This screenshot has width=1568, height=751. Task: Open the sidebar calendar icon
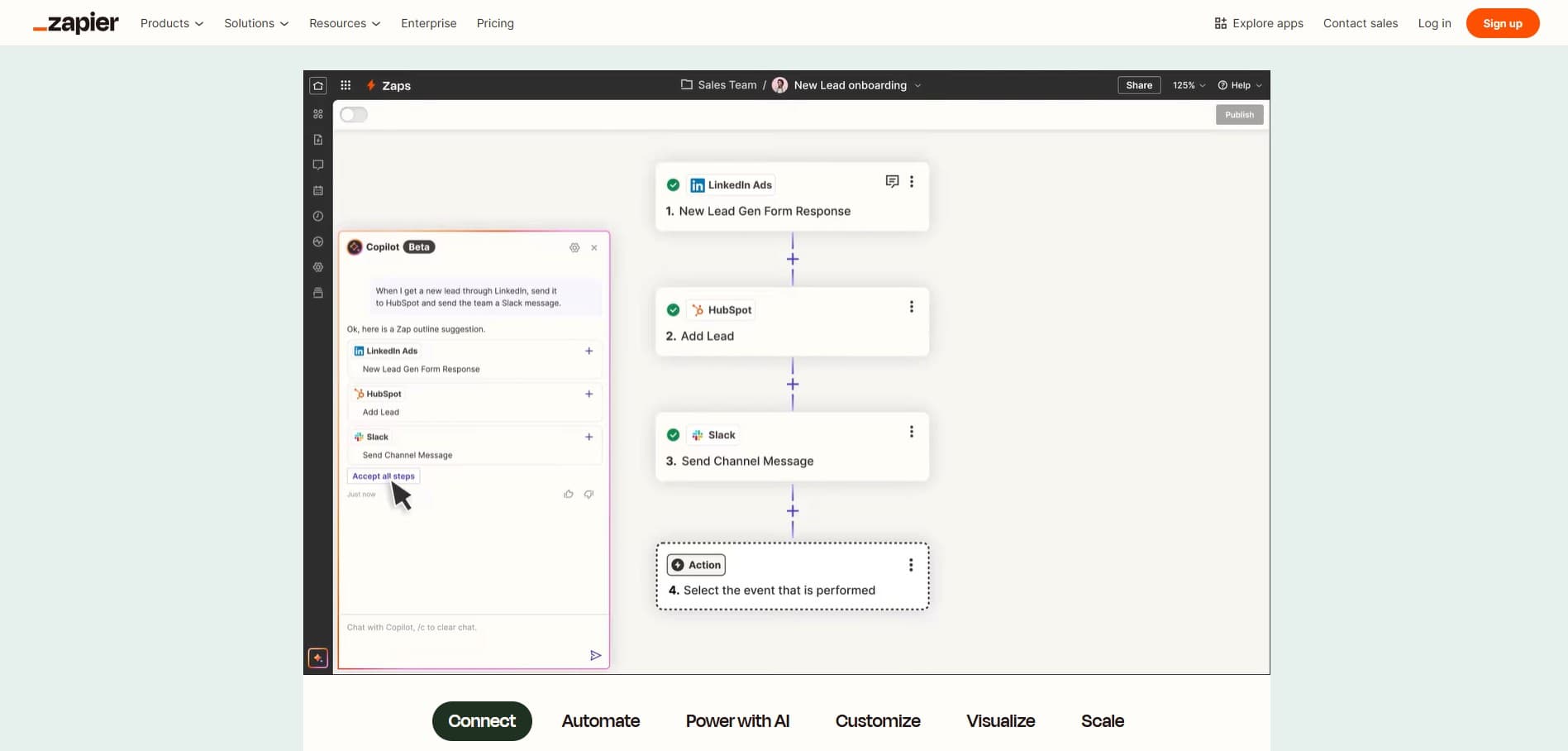pos(318,190)
